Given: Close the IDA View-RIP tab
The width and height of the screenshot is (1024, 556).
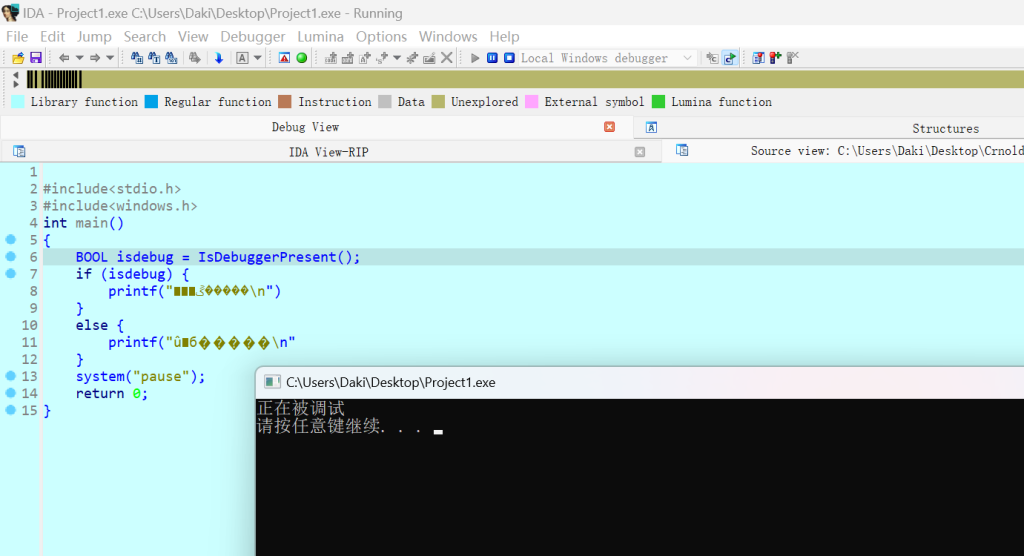Looking at the screenshot, I should pyautogui.click(x=640, y=152).
